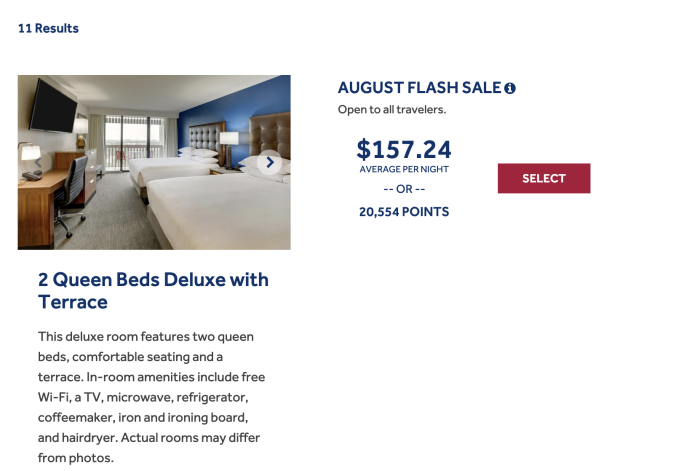
Task: Open the August Flash Sale info icon
Action: [510, 88]
